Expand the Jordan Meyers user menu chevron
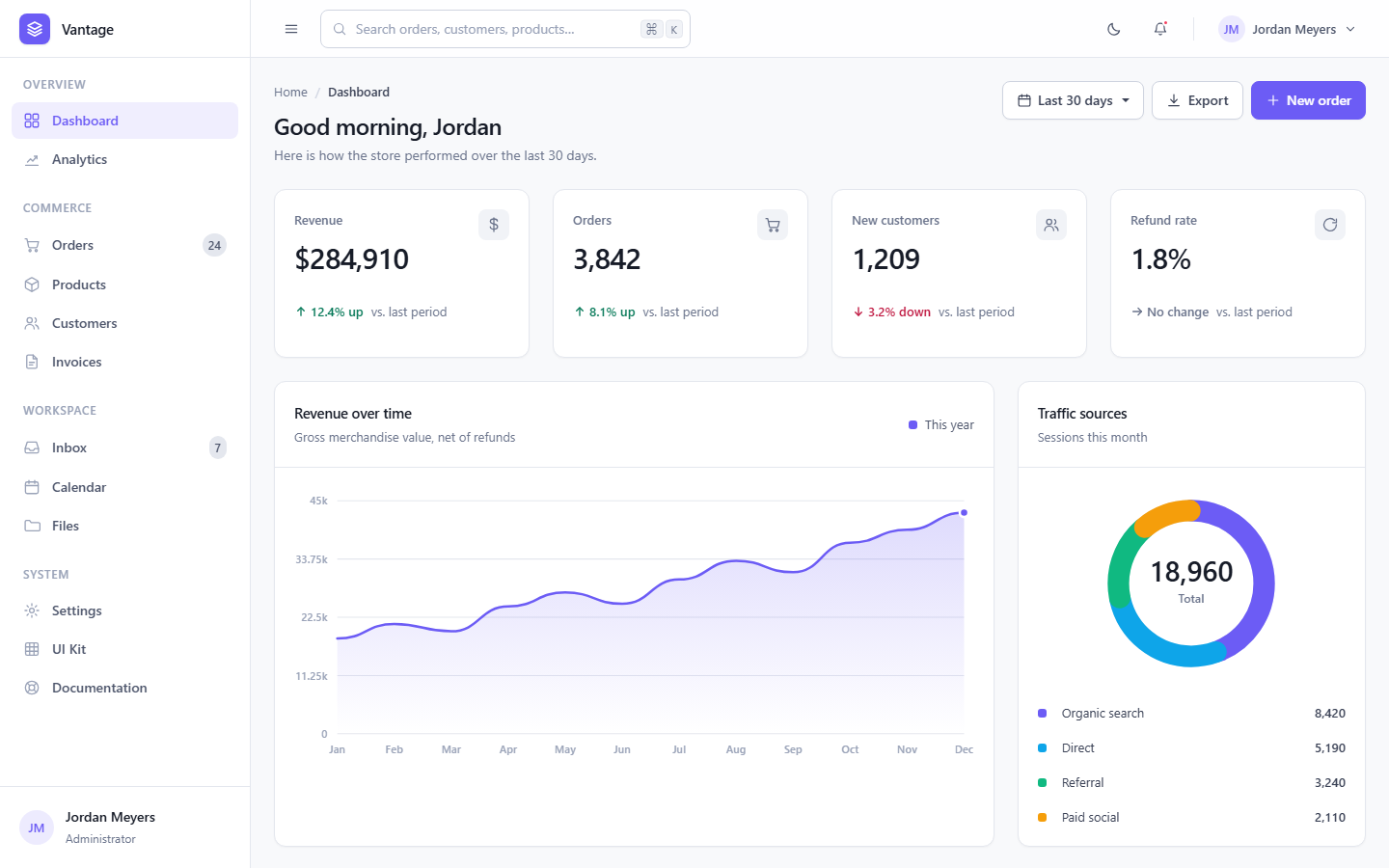This screenshot has height=868, width=1389. 1350,29
